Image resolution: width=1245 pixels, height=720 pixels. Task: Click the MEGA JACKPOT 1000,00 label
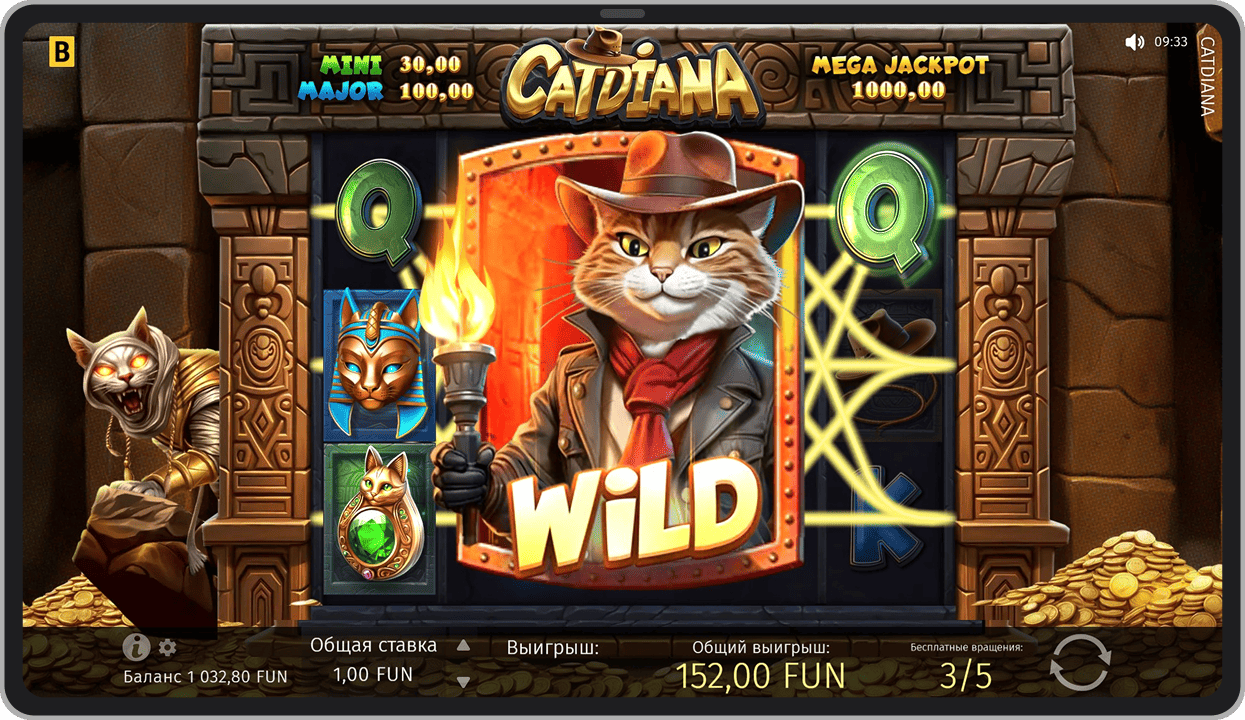click(899, 78)
